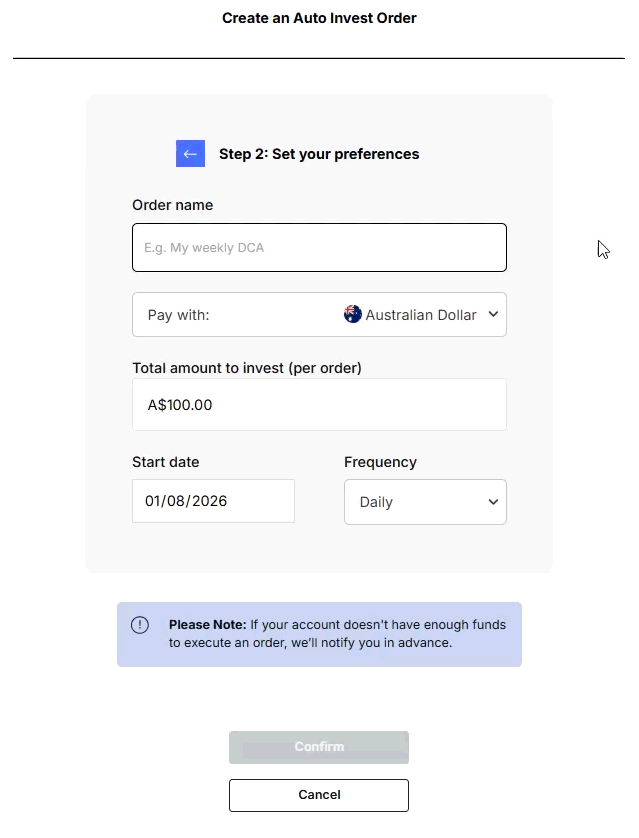The height and width of the screenshot is (838, 639).
Task: Click the Order name text field
Action: tap(319, 247)
